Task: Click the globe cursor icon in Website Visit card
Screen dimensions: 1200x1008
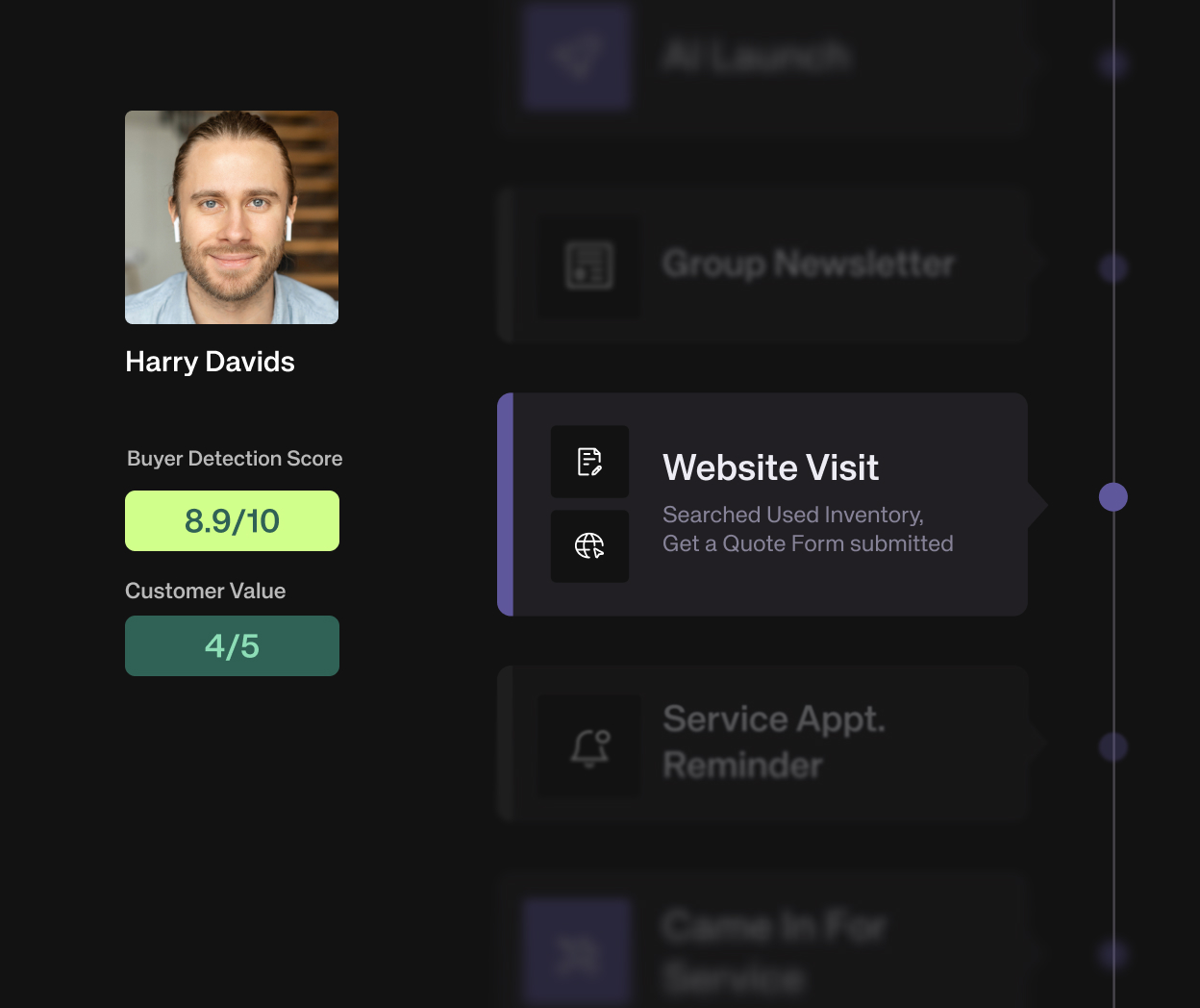Action: [x=589, y=546]
